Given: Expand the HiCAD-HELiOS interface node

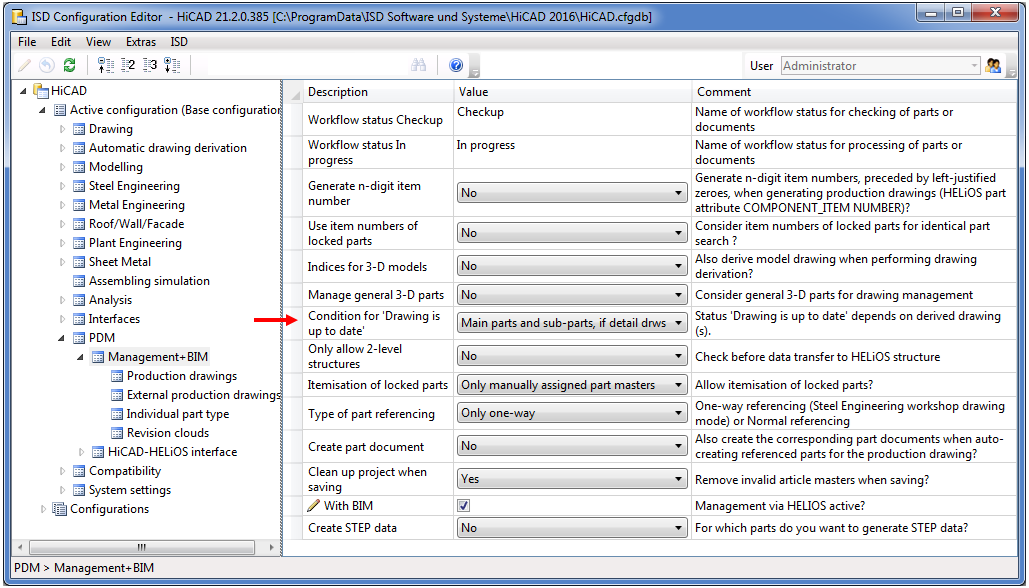Looking at the screenshot, I should tap(81, 452).
